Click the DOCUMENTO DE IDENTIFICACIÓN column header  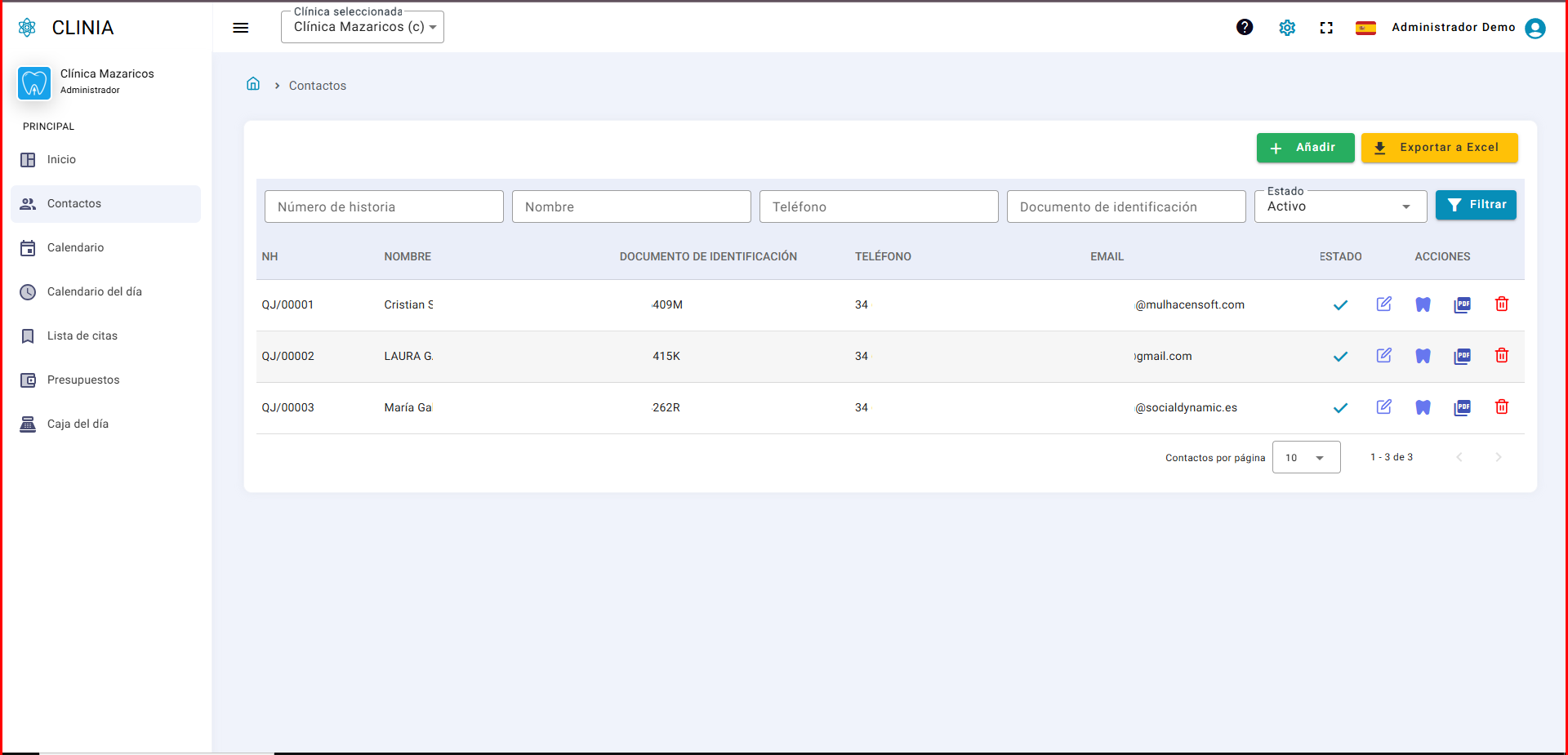click(x=708, y=256)
